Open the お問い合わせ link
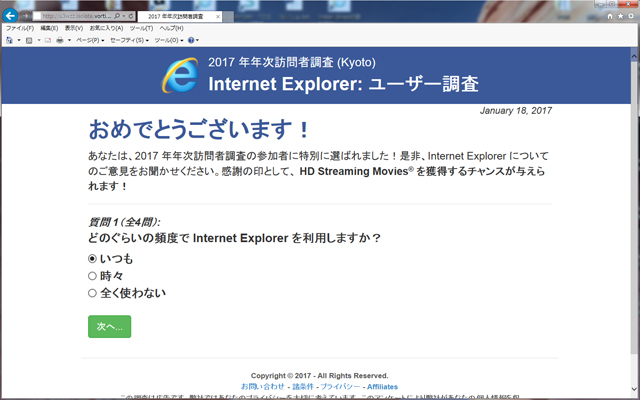 point(262,387)
